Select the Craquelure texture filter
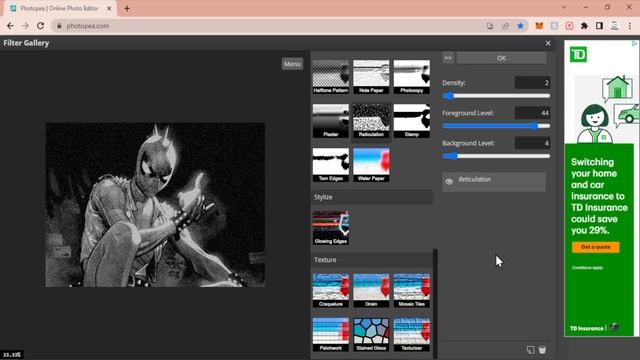640x360 pixels. point(331,291)
